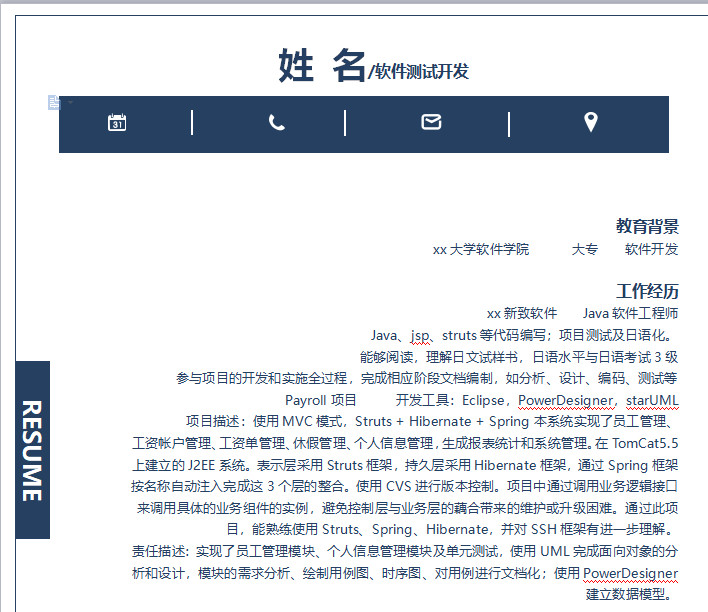Viewport: 708px width, 612px height.
Task: Click the text 开发工具：Eclipse
Action: pyautogui.click(x=450, y=400)
